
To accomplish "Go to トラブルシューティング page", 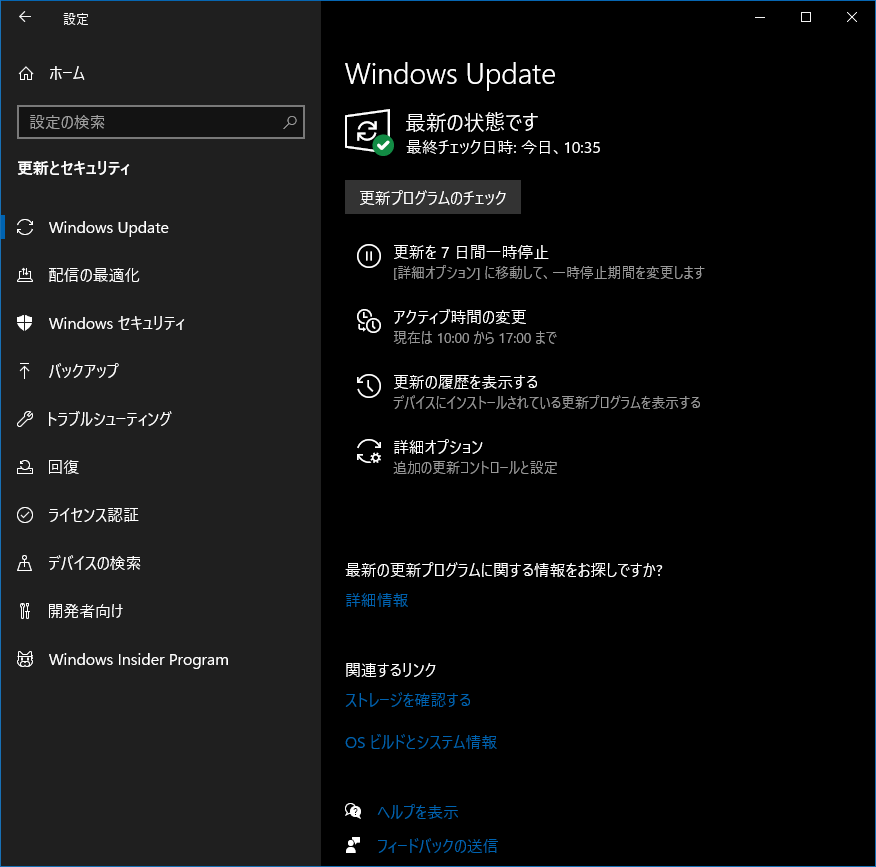I will point(109,419).
